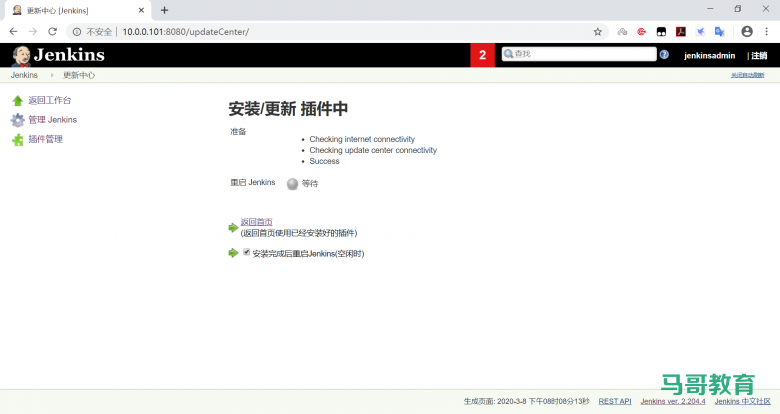Image resolution: width=780 pixels, height=414 pixels.
Task: Click the 等待 status text
Action: tap(310, 184)
